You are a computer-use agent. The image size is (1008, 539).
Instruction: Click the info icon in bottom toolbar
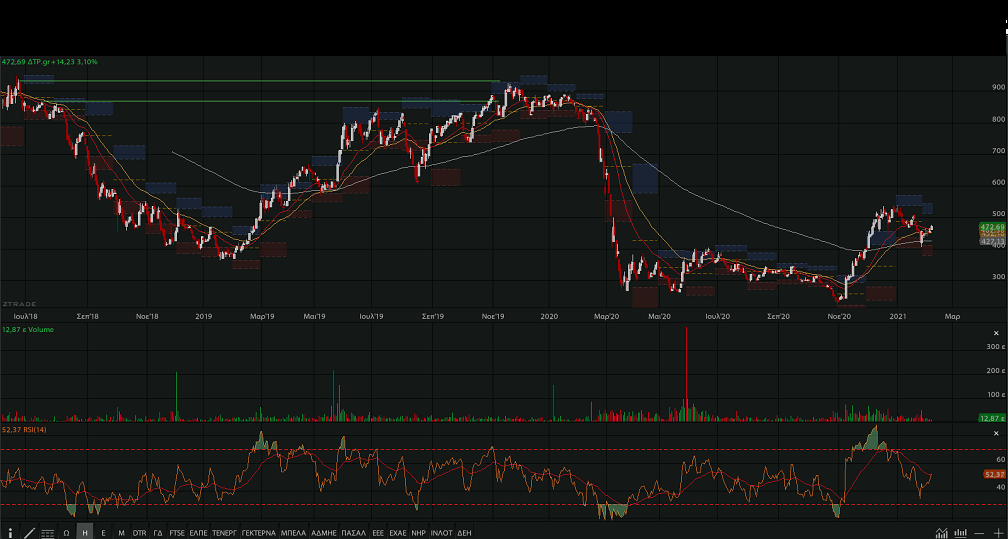tap(11, 532)
